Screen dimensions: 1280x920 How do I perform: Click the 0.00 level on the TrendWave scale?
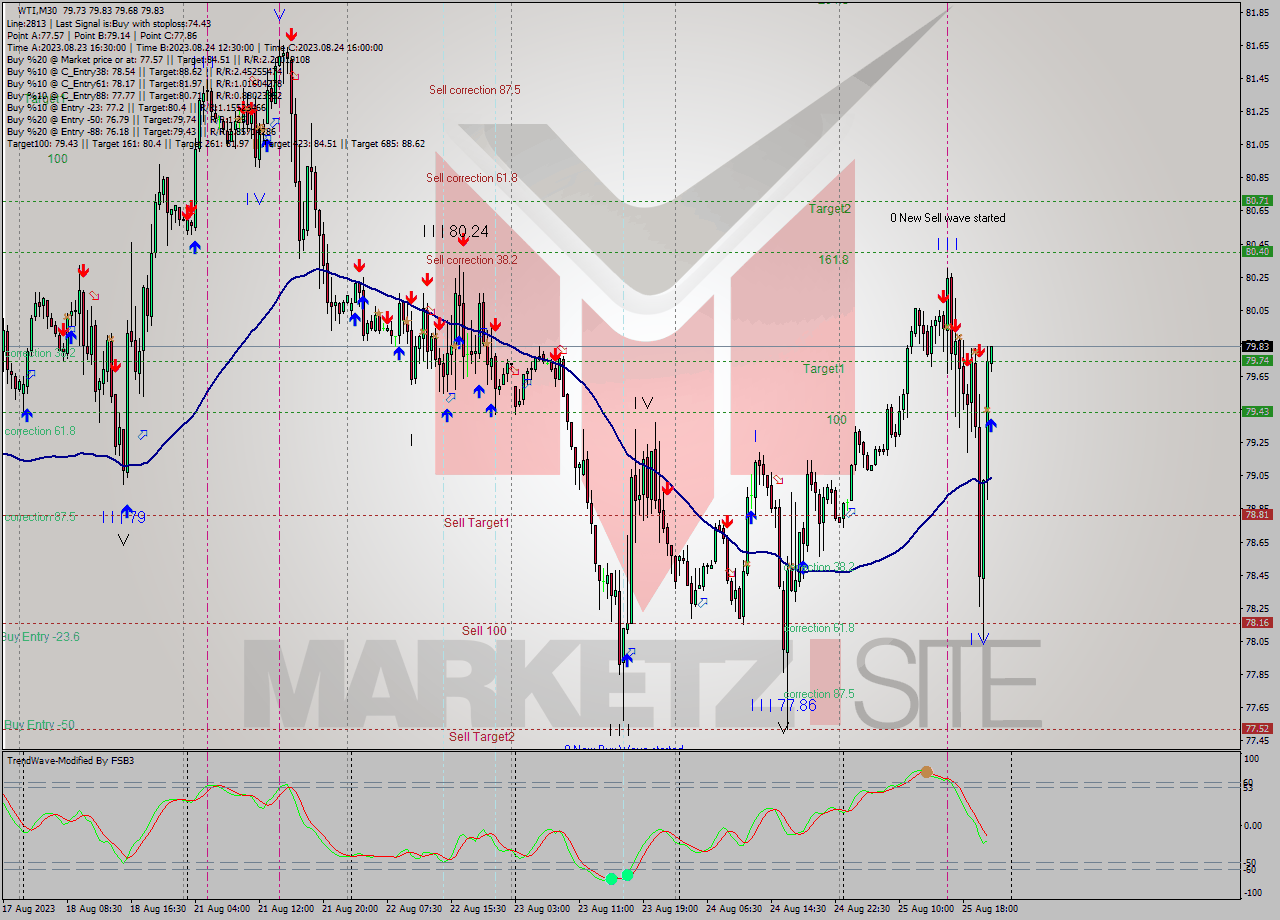[x=1255, y=825]
